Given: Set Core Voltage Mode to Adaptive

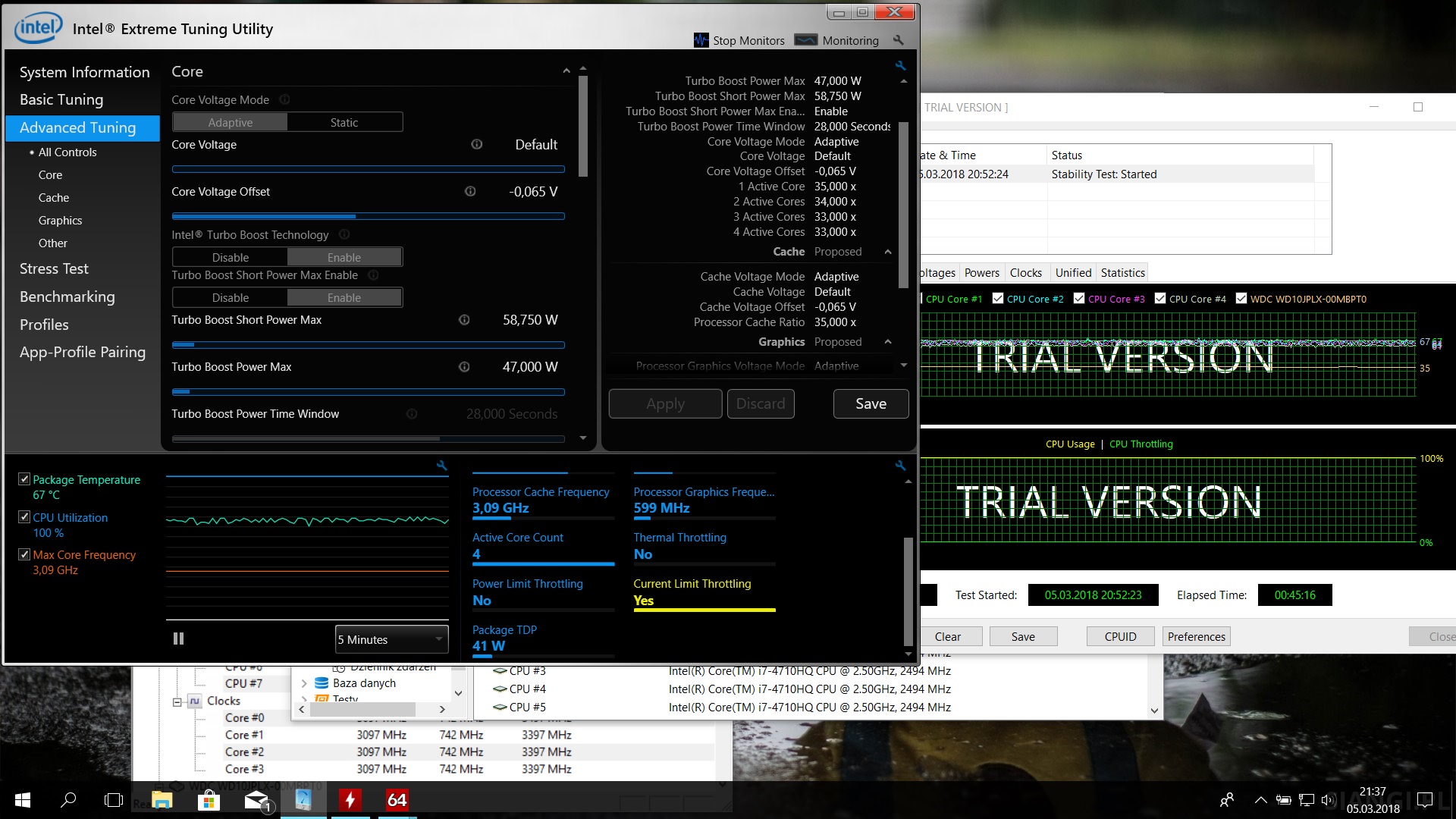Looking at the screenshot, I should 231,122.
